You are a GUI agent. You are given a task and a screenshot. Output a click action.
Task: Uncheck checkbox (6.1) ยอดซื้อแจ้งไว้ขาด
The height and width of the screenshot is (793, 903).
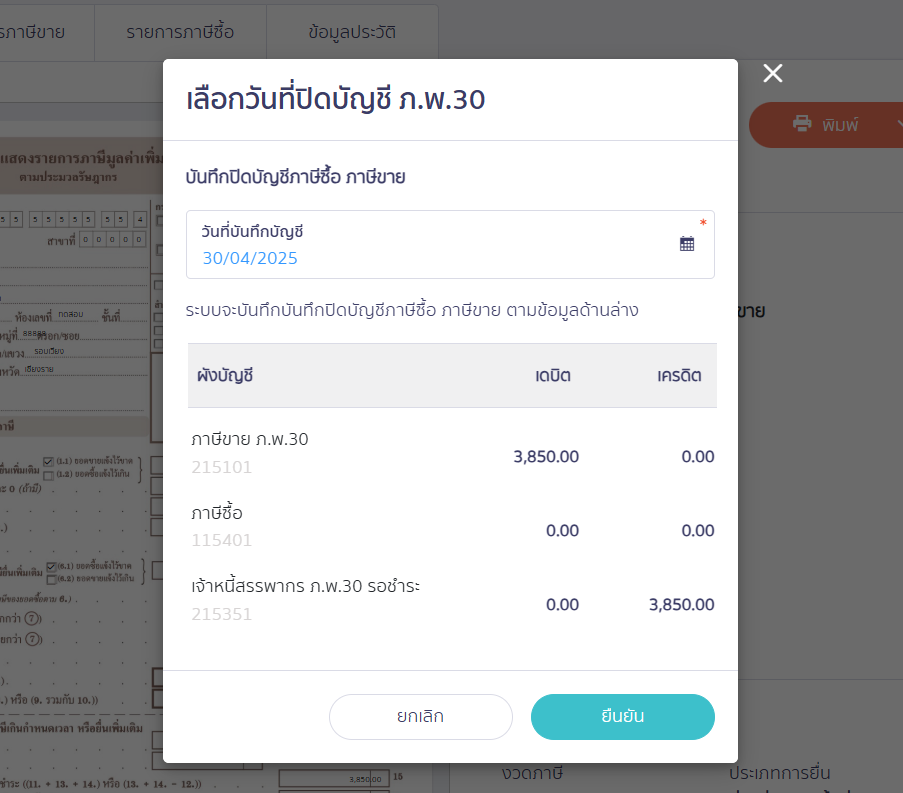(51, 567)
